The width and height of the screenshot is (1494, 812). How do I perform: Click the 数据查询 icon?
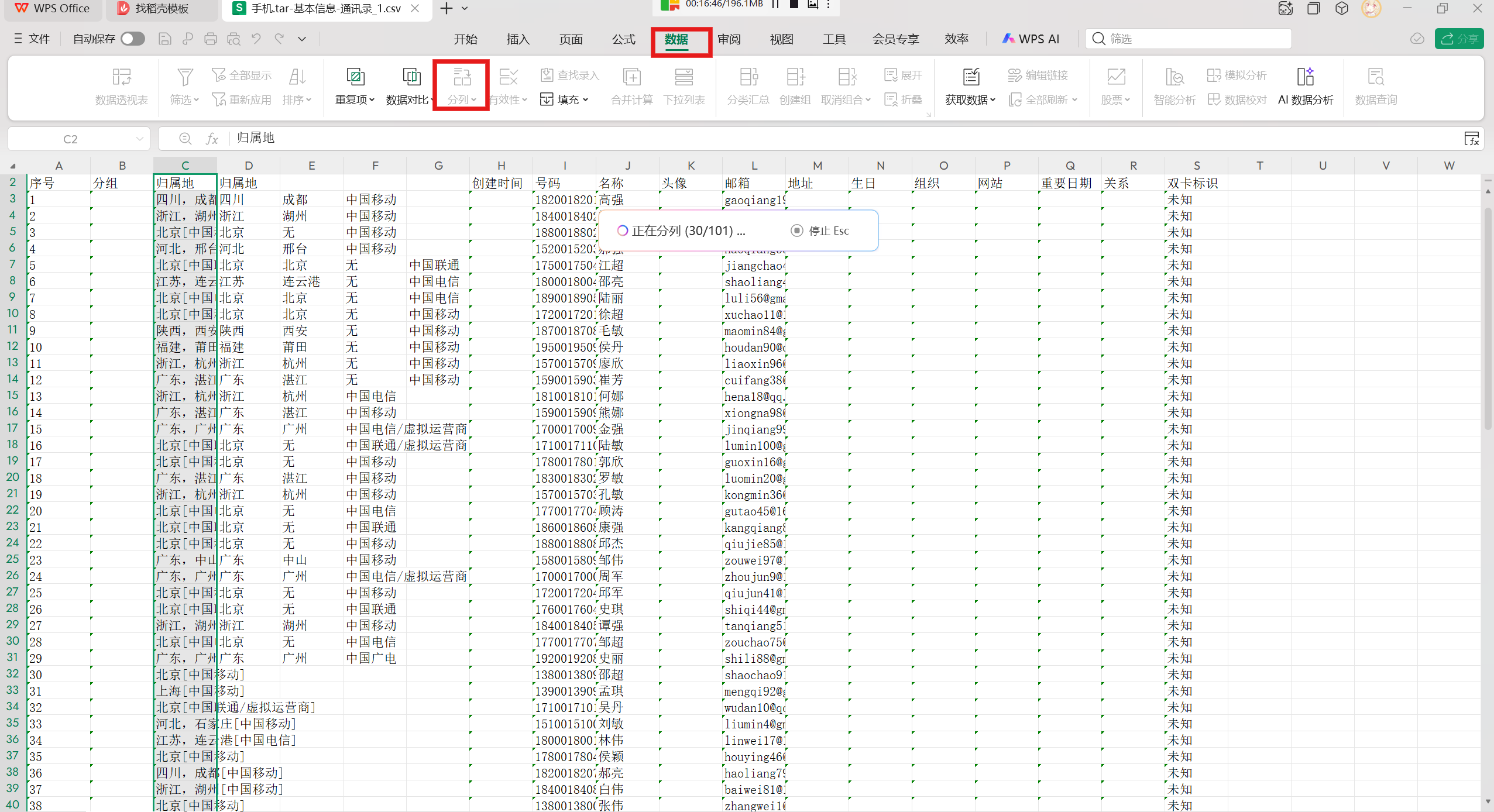(x=1375, y=77)
